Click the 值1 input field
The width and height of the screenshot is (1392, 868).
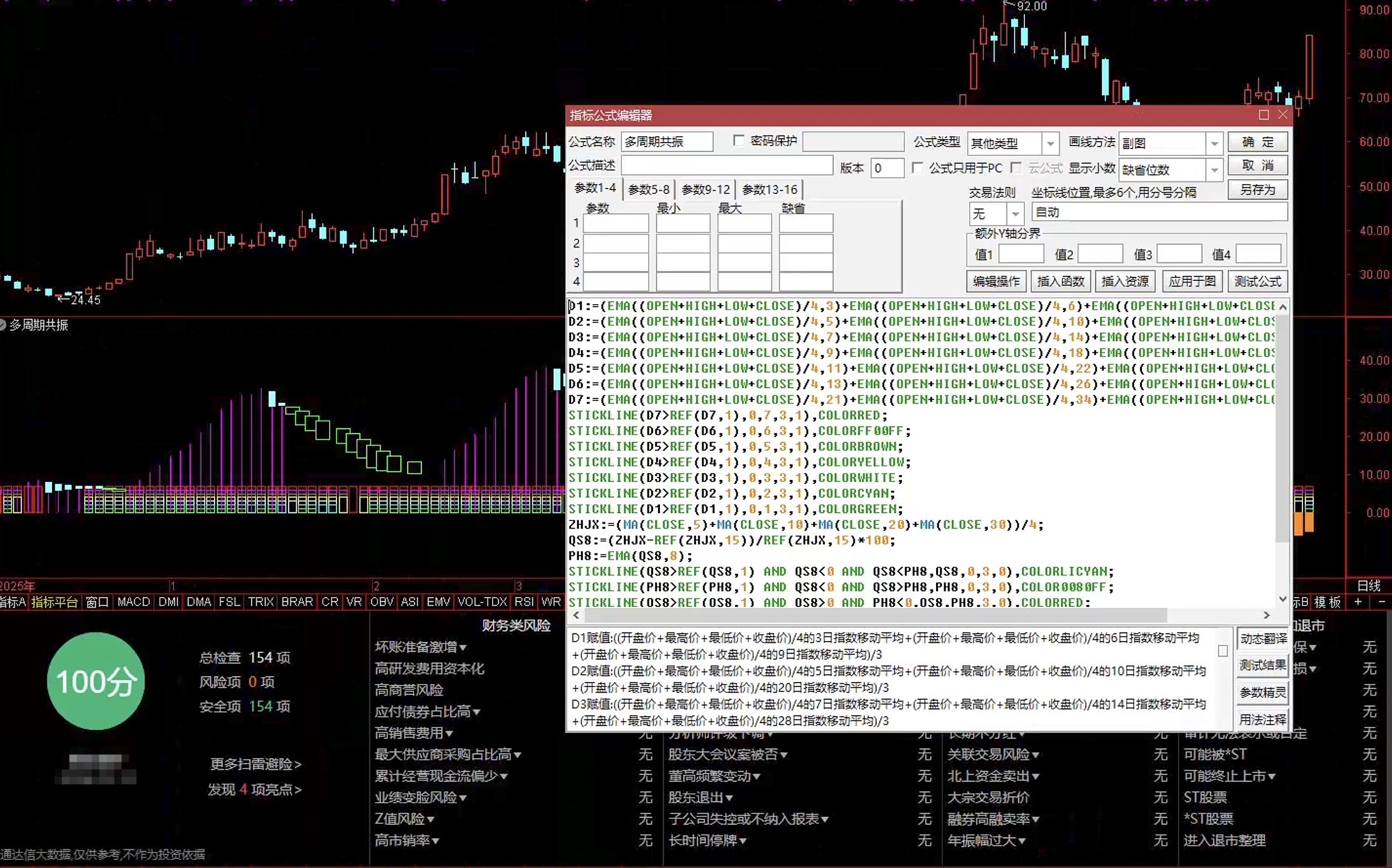coord(1021,254)
